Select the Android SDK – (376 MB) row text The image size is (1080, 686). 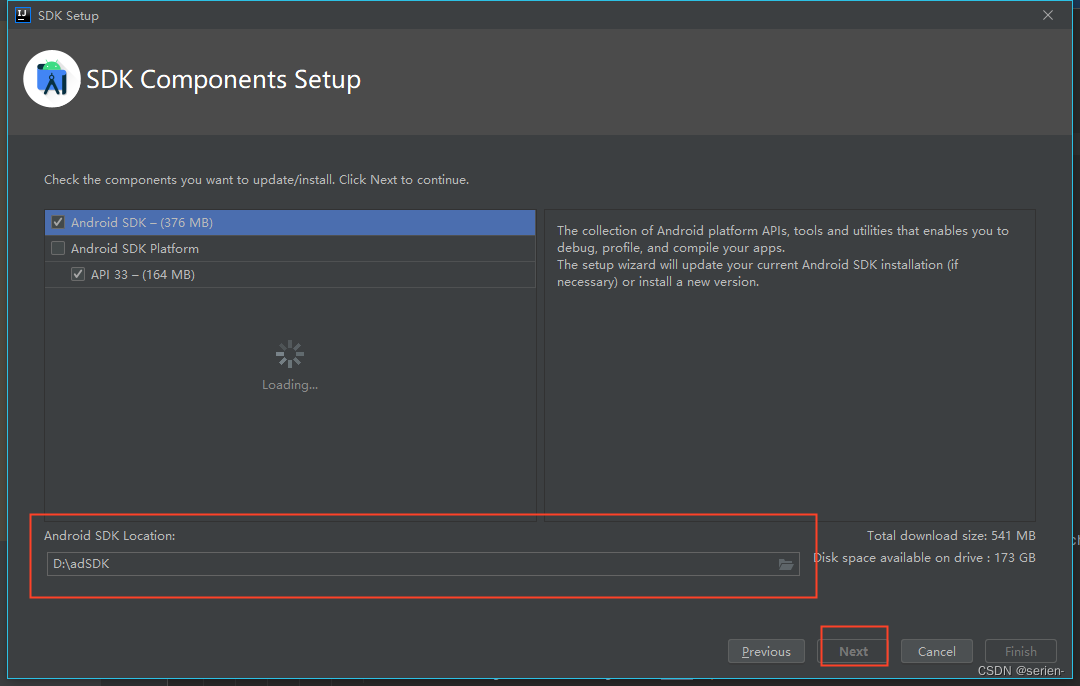(x=142, y=222)
